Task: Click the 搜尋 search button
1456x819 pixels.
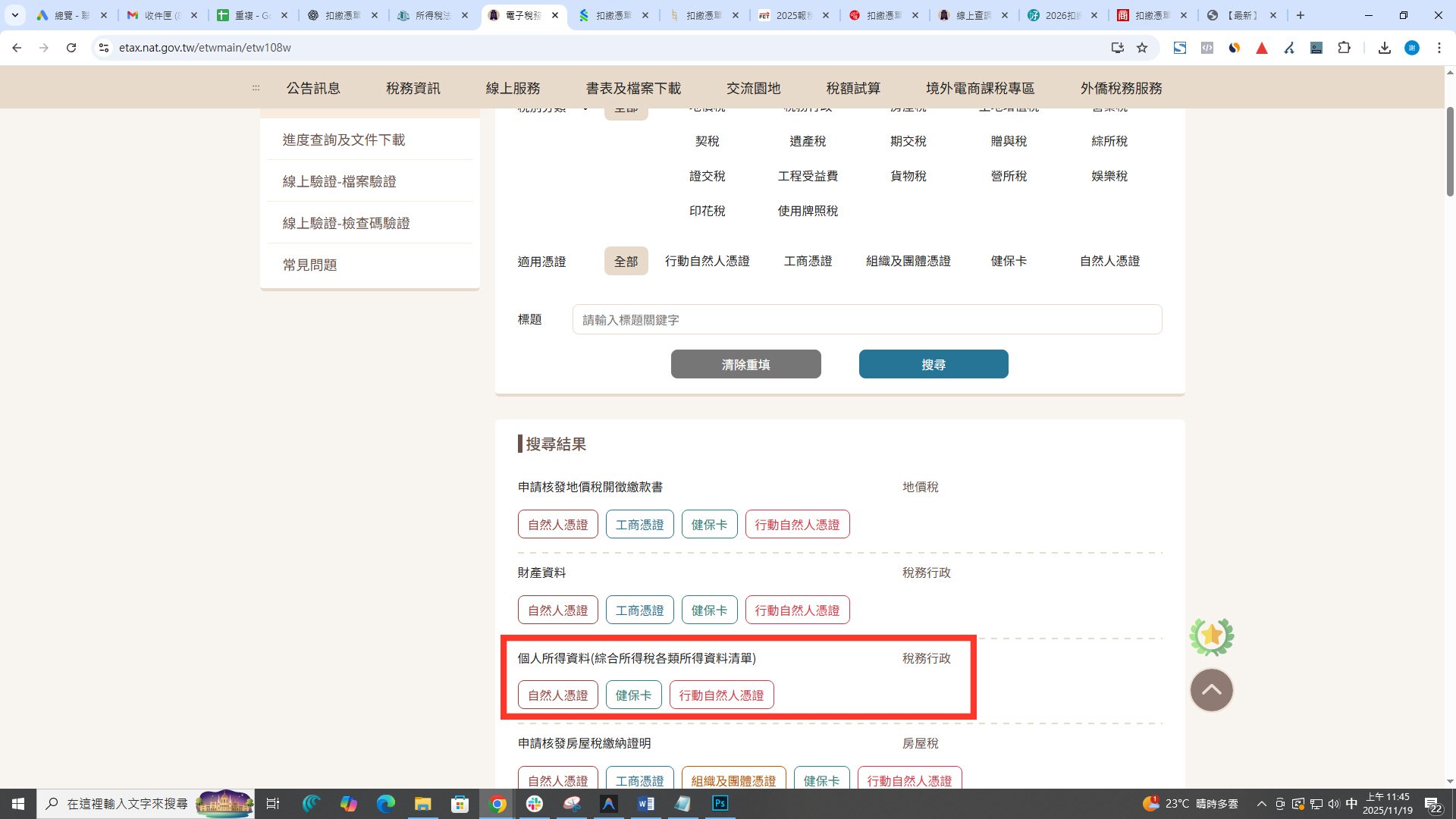Action: (x=933, y=364)
